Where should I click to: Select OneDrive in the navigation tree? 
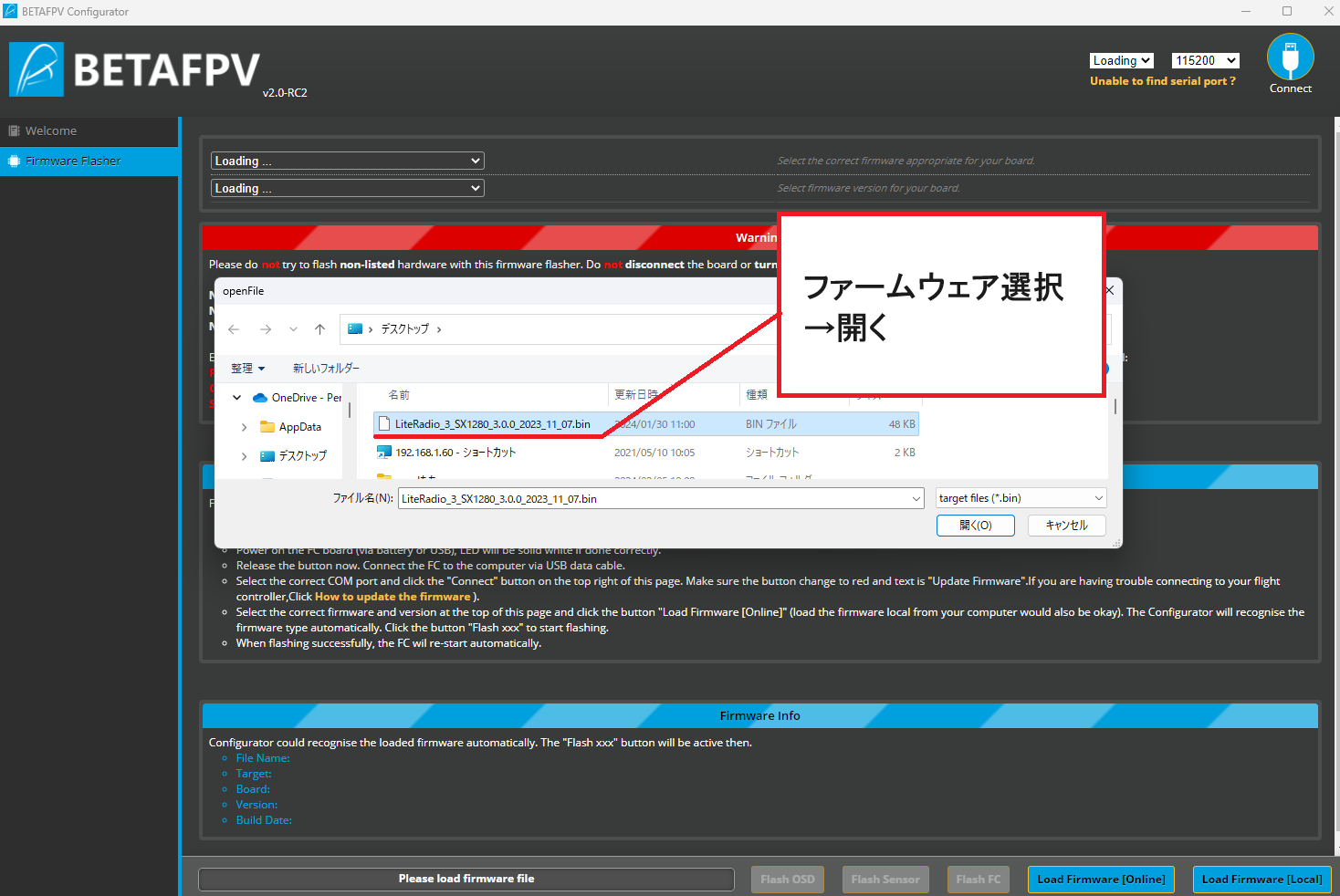(297, 398)
